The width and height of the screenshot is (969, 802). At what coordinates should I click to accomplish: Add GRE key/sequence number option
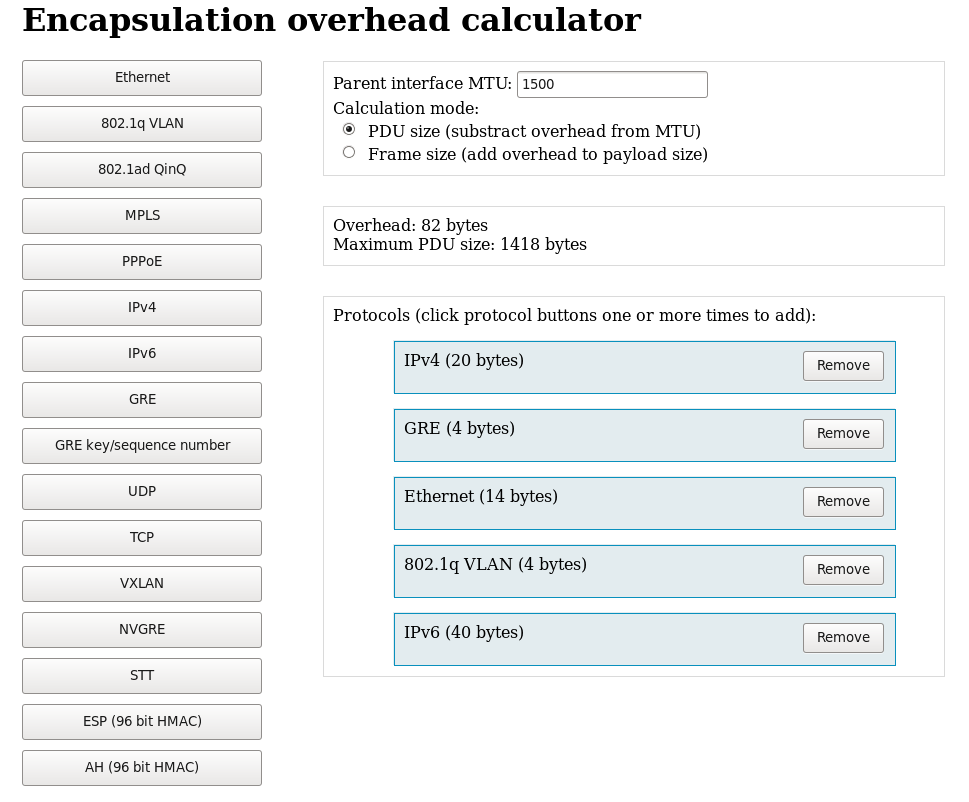142,446
